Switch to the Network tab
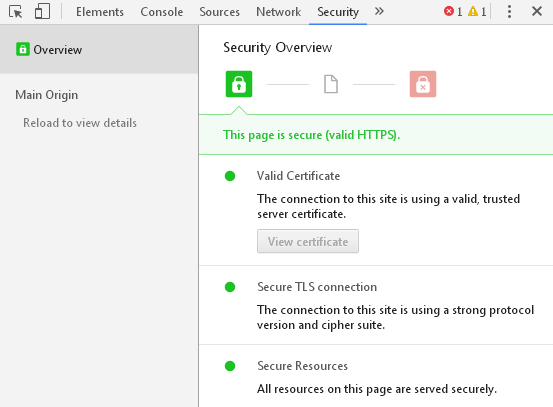The image size is (553, 407). [279, 12]
